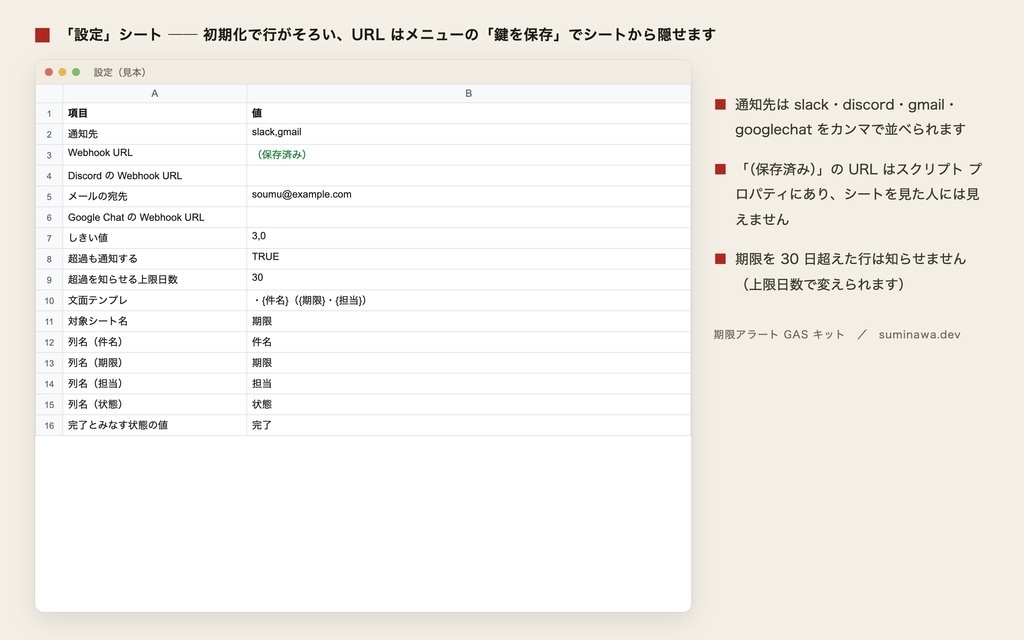1024x640 pixels.
Task: Click the template cell with {件名}
Action: pos(468,300)
